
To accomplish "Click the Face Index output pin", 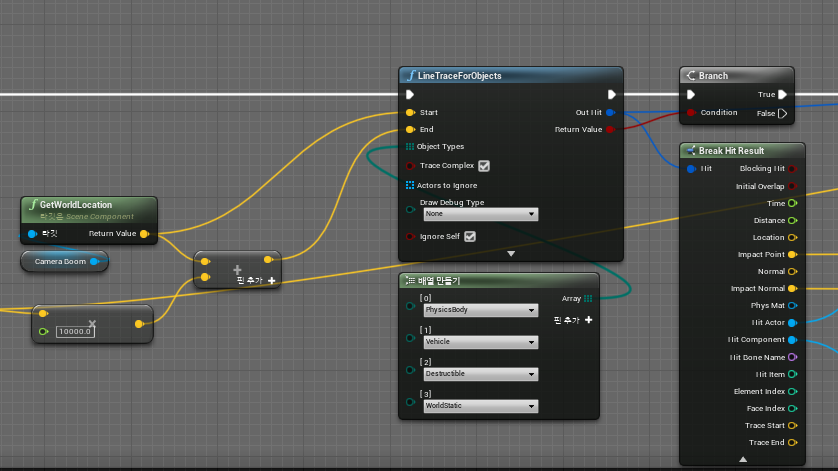I will [793, 408].
